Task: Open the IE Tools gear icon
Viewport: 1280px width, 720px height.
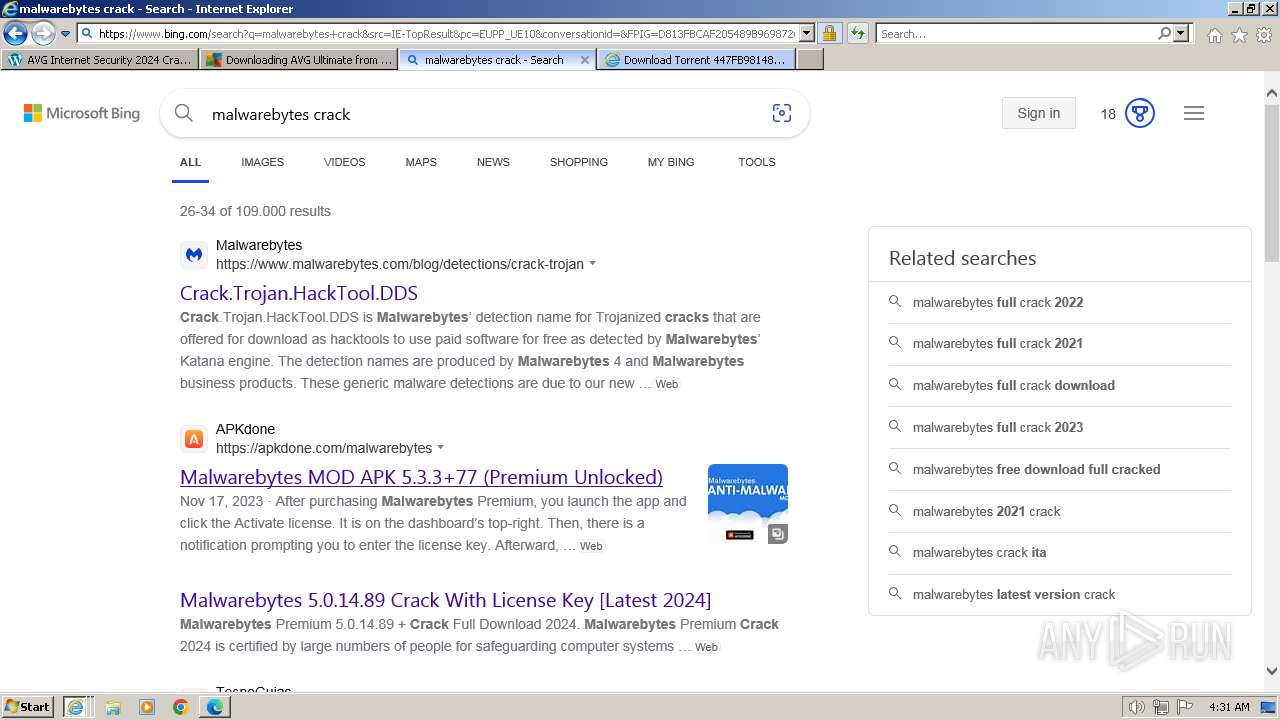Action: pos(1264,35)
